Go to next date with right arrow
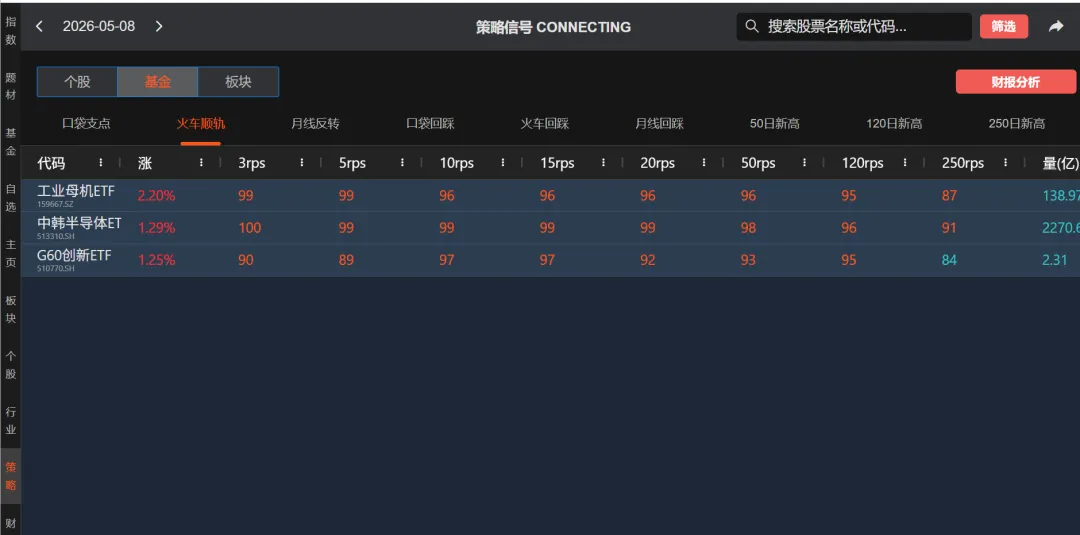1080x535 pixels. (x=159, y=26)
